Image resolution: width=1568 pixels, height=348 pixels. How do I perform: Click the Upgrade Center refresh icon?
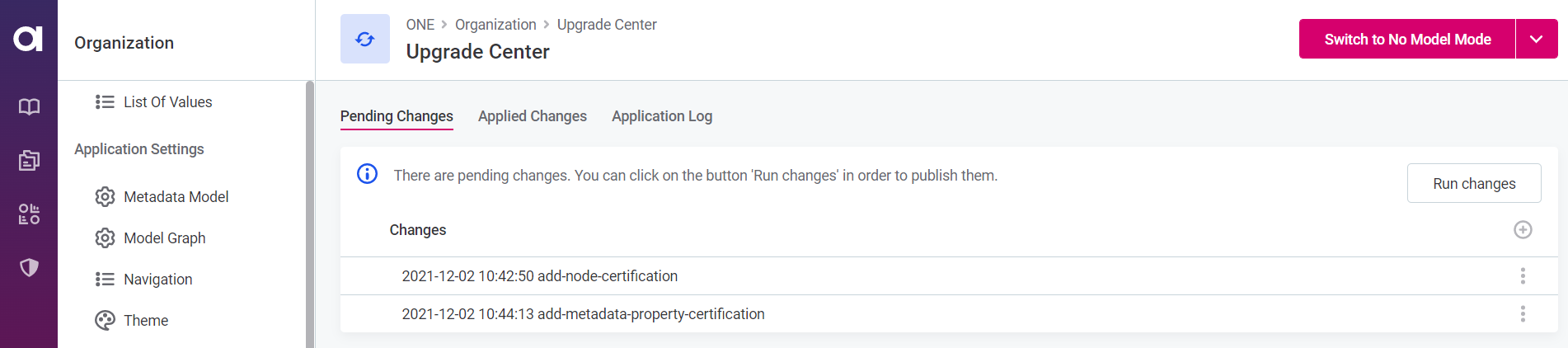pos(364,39)
